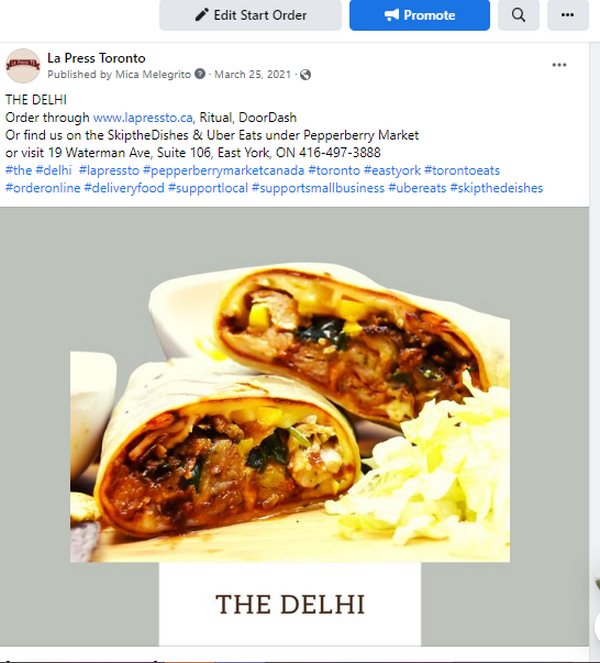Open the March 25, 2021 timestamp

tap(252, 74)
